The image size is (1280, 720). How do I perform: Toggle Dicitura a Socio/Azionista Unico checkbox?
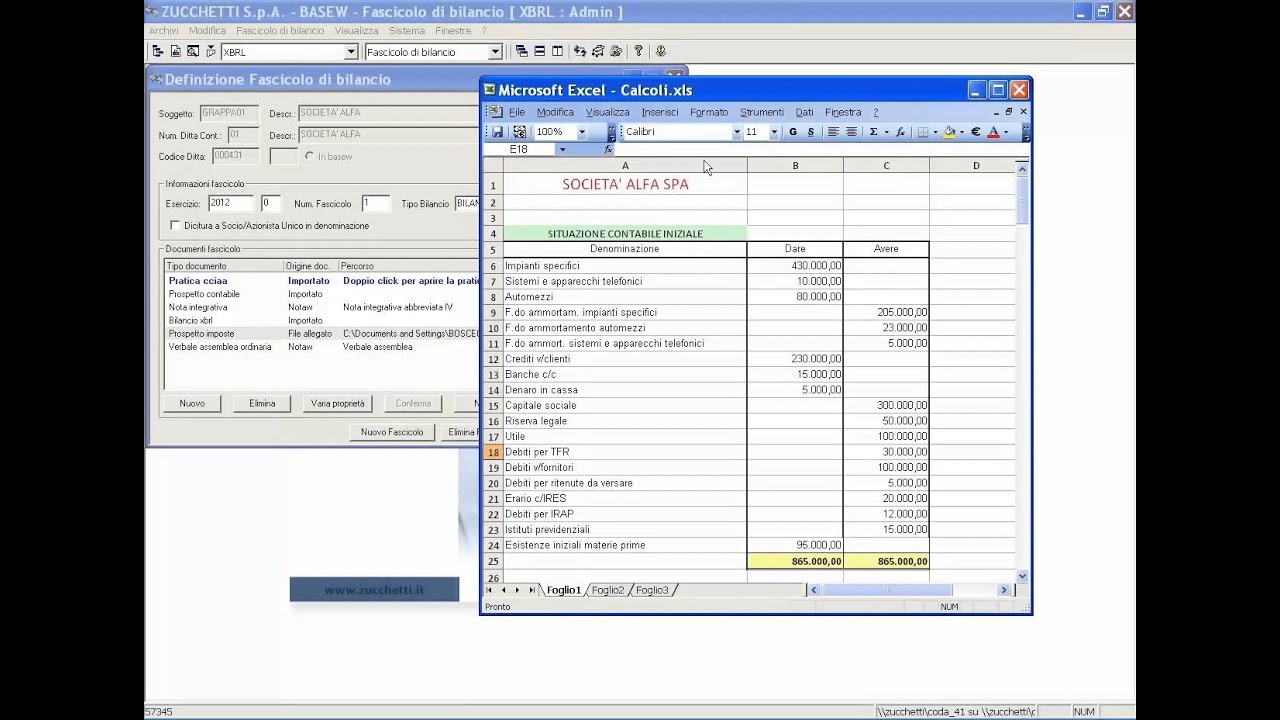175,226
